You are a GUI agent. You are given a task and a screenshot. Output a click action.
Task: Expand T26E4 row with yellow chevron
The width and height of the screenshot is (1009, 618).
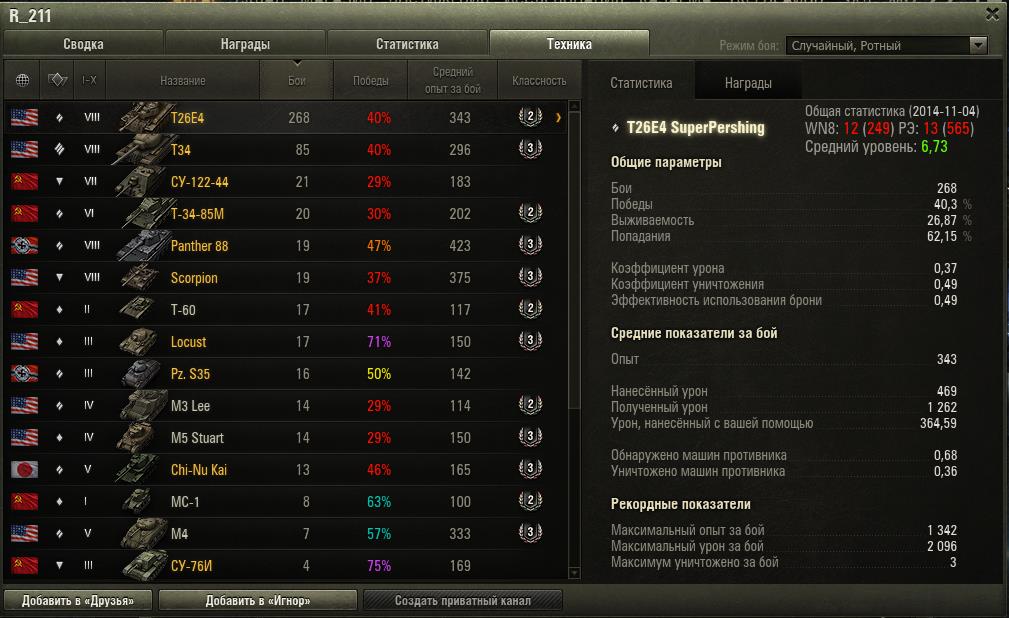click(x=558, y=117)
